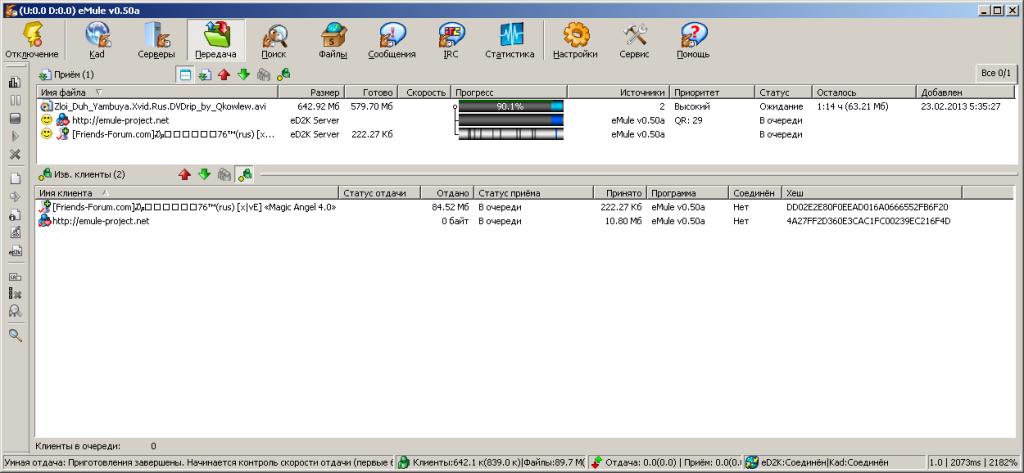Click hash DD02E2E80F0EEAD016A0666552FB6F20
The width and height of the screenshot is (1024, 473).
click(867, 207)
